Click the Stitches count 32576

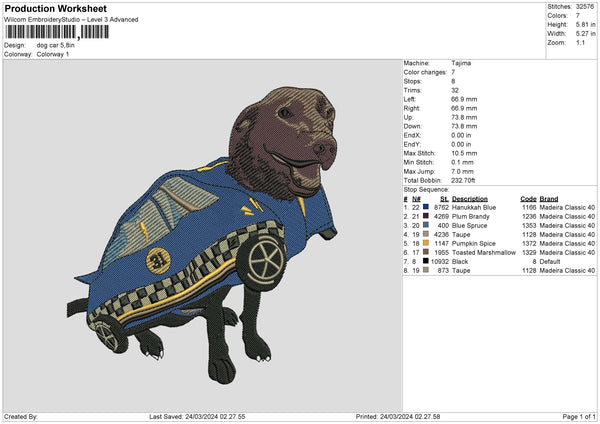click(585, 8)
